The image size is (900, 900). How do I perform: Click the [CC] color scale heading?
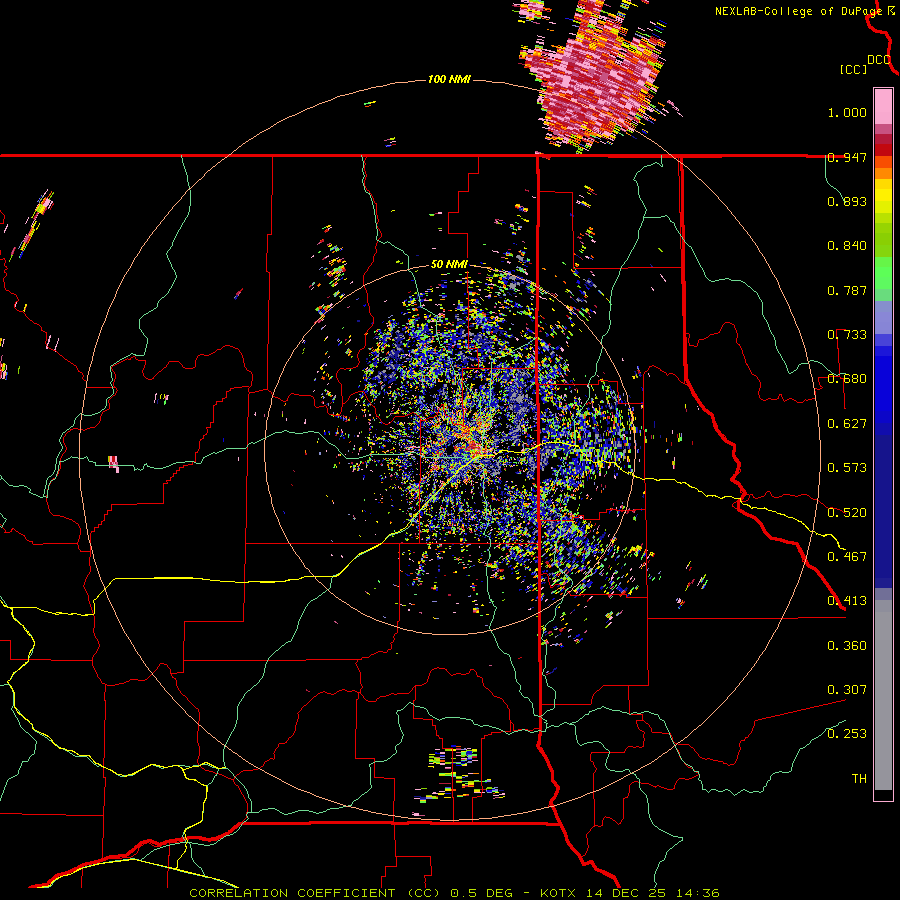(x=853, y=69)
